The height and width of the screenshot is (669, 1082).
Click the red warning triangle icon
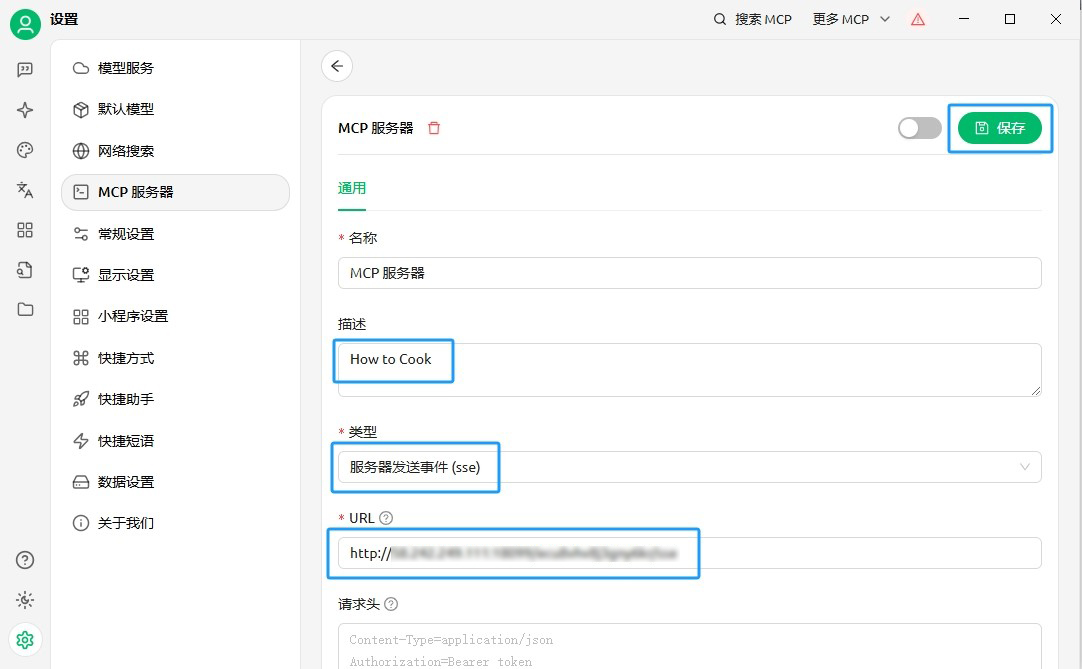click(918, 19)
